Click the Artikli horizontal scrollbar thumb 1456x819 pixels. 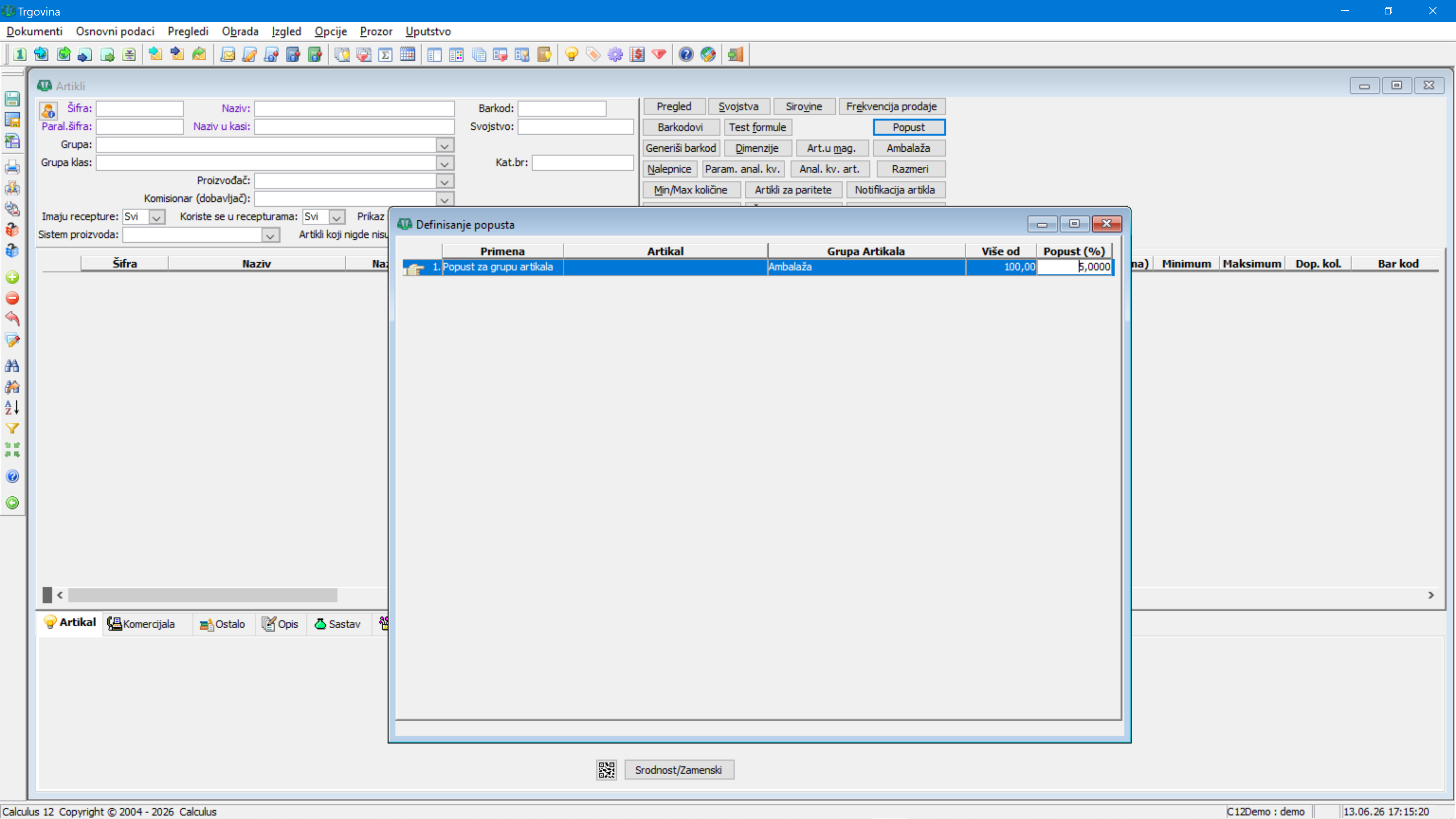pyautogui.click(x=202, y=595)
